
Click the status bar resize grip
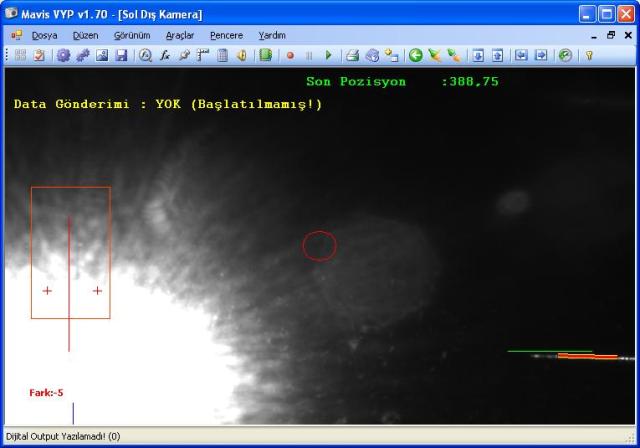631,438
